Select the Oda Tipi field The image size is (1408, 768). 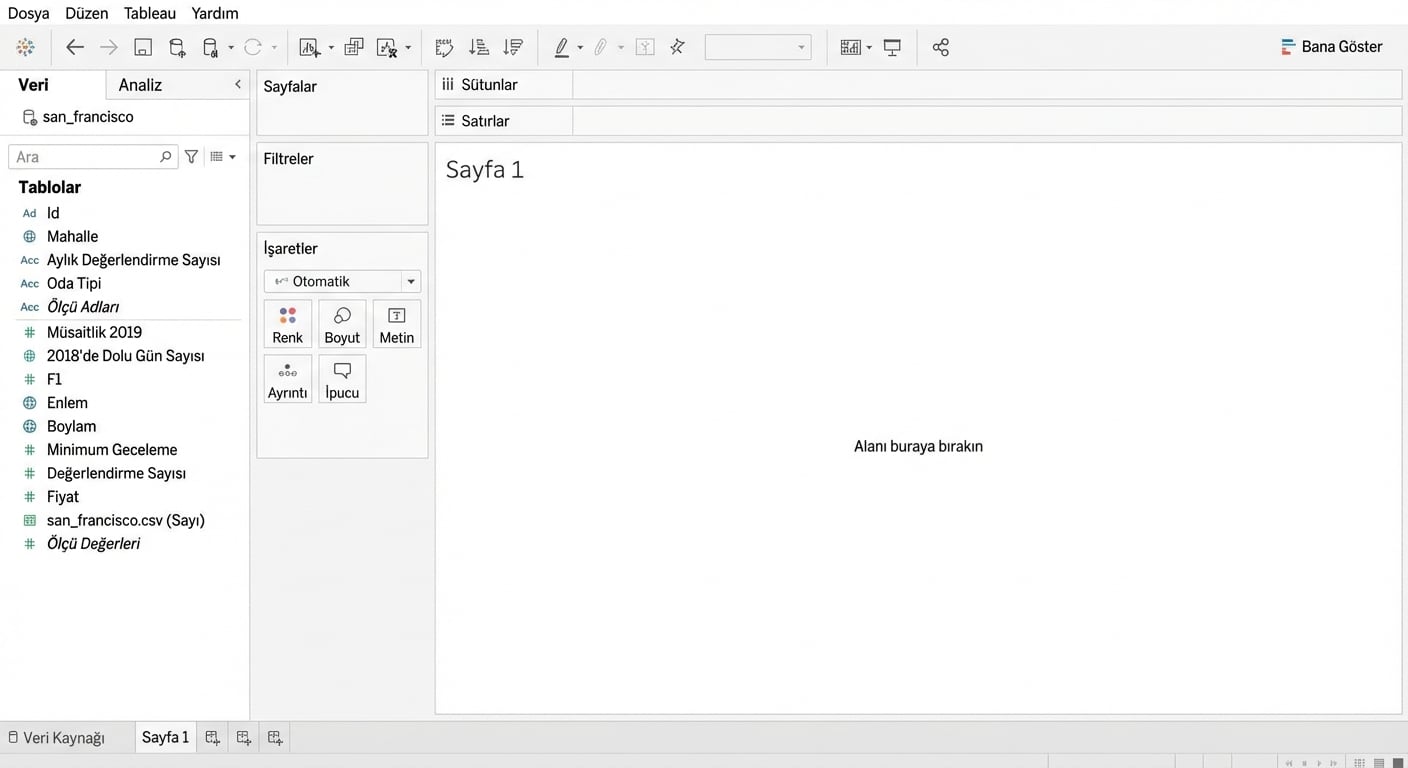(74, 283)
